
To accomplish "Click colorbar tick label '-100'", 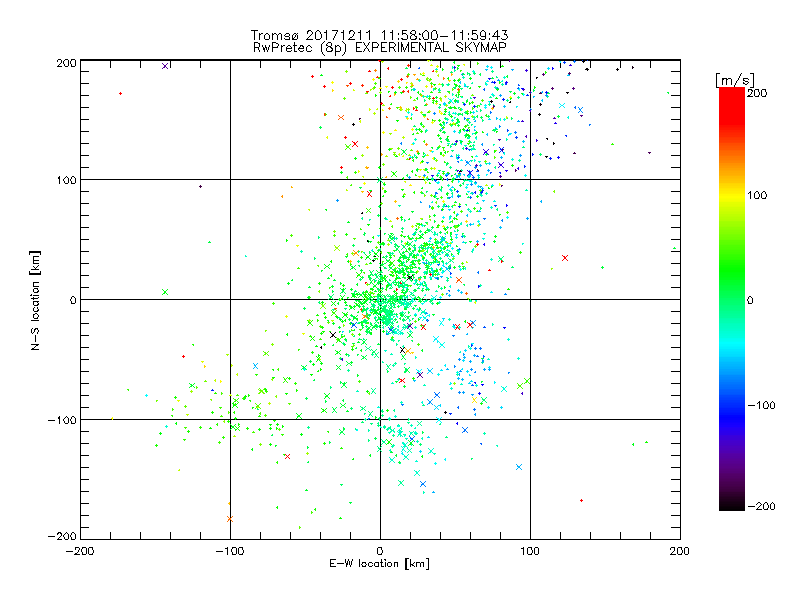I will 761,405.
